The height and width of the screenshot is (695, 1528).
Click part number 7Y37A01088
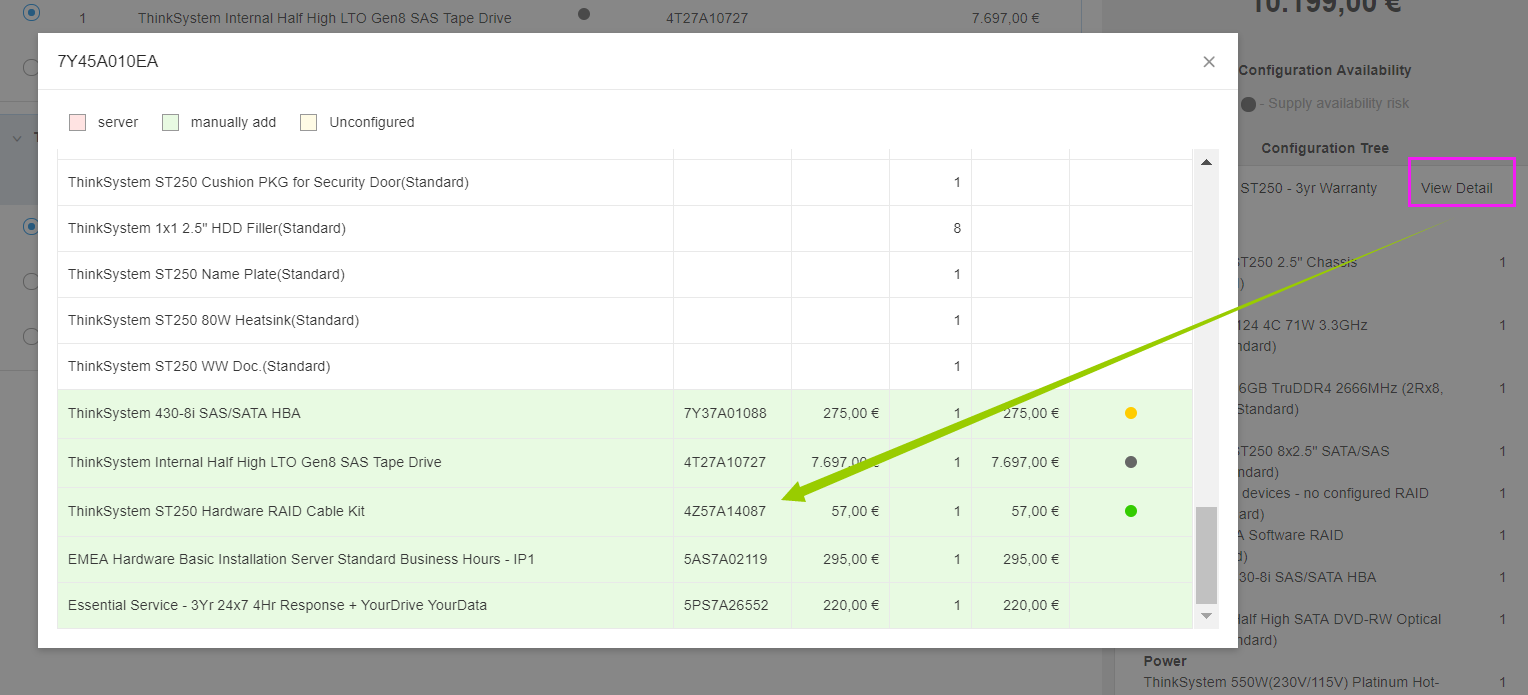click(x=725, y=413)
